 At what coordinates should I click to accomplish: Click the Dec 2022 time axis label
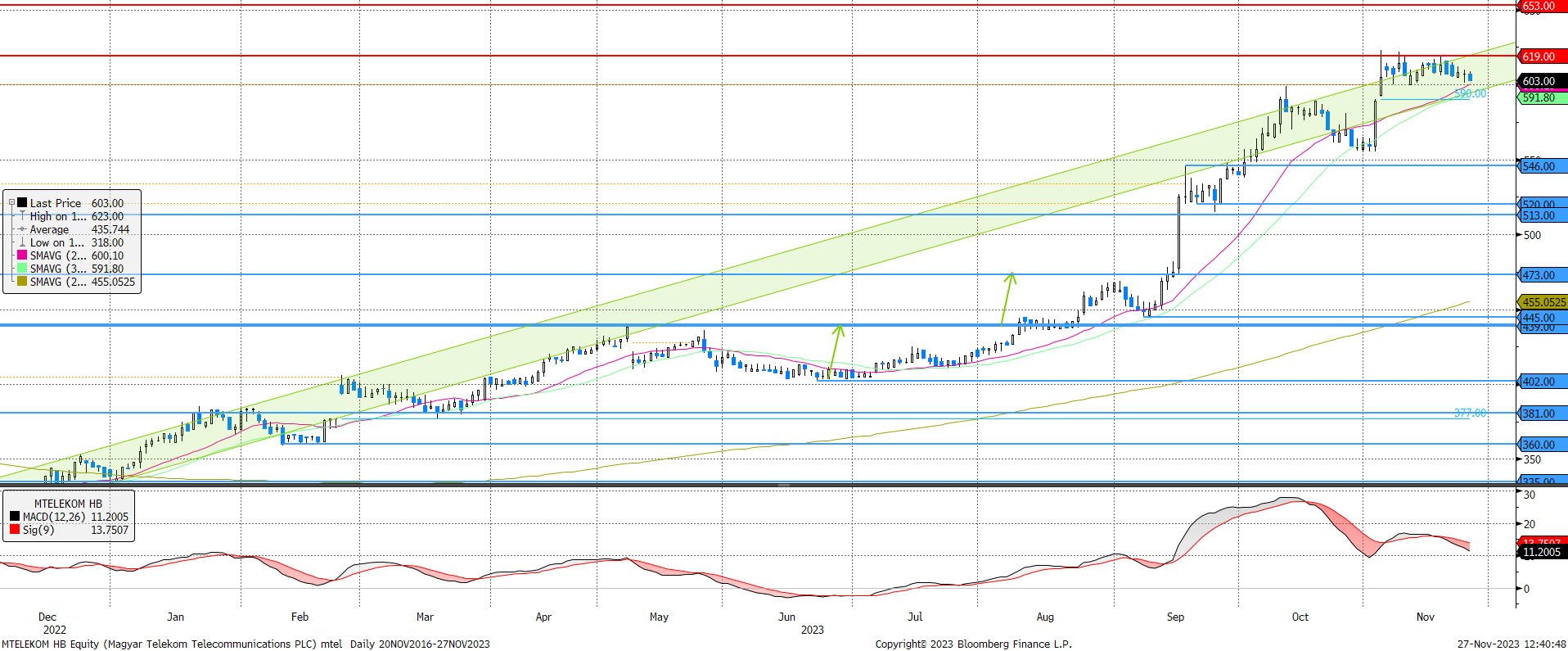click(x=51, y=623)
